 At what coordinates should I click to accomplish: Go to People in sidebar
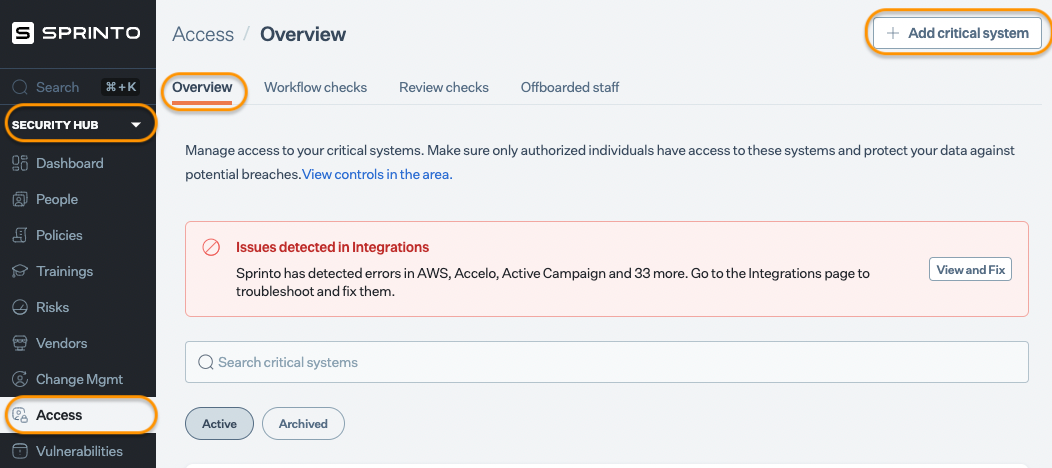pos(78,199)
